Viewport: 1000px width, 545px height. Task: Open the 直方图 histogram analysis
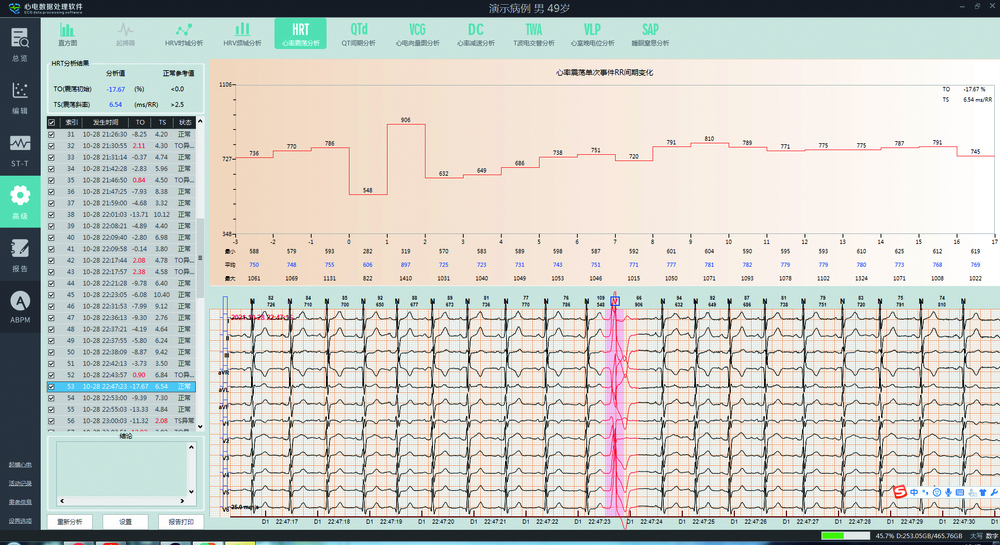click(x=67, y=35)
